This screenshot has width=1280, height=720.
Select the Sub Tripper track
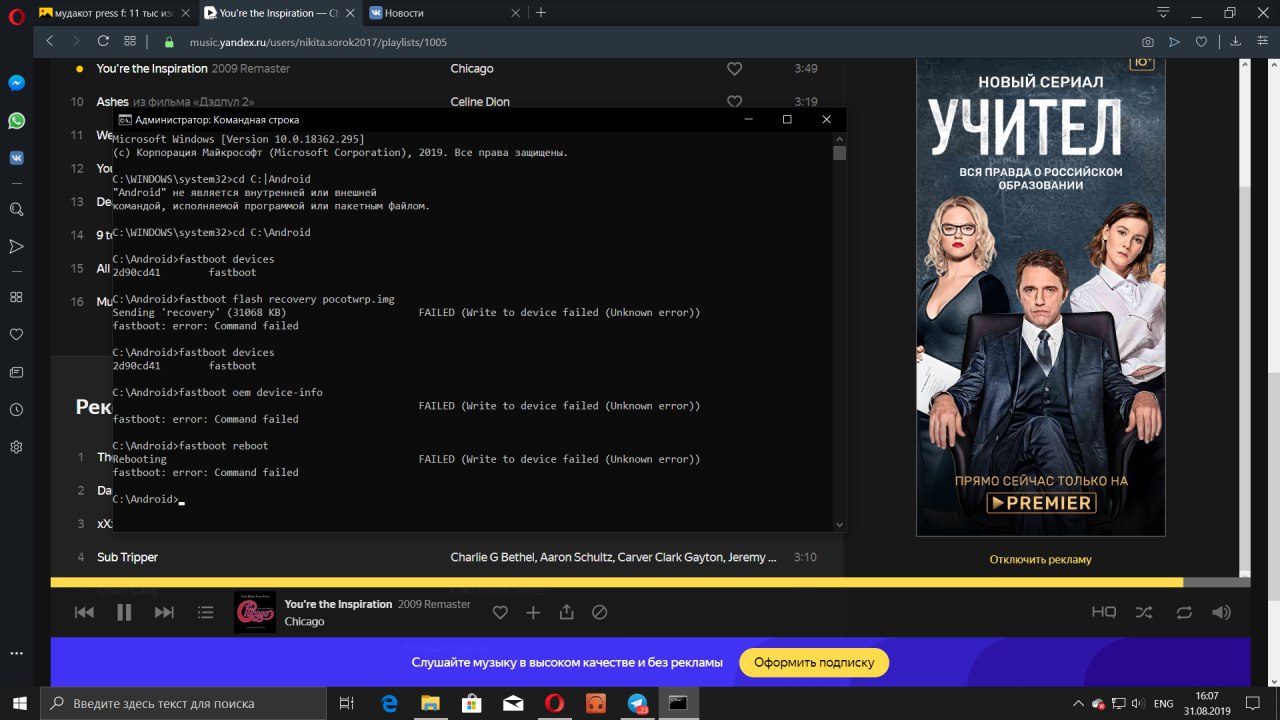[127, 557]
